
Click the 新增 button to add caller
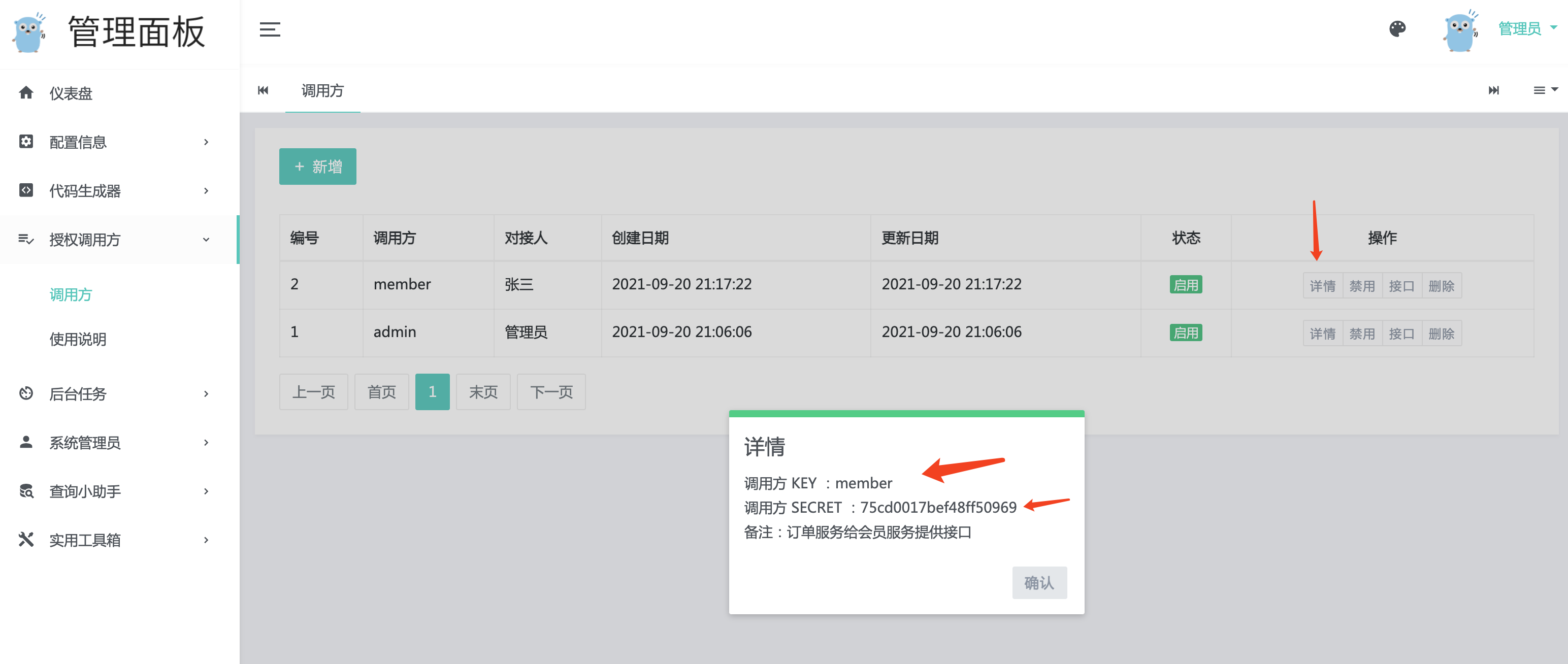[318, 166]
